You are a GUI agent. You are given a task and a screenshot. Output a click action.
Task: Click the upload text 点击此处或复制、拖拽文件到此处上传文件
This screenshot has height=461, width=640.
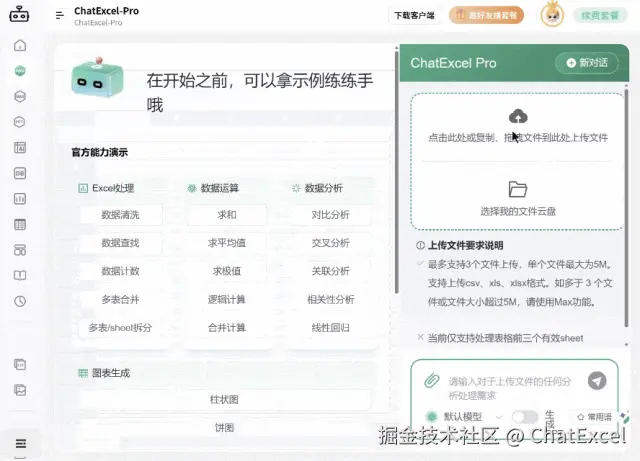(518, 138)
